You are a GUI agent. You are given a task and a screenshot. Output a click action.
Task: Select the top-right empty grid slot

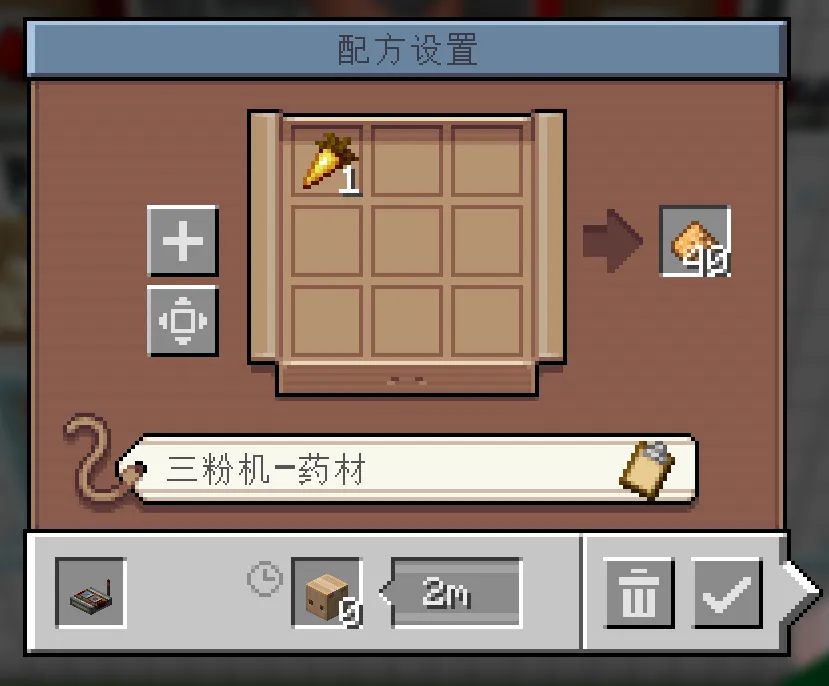tap(487, 161)
